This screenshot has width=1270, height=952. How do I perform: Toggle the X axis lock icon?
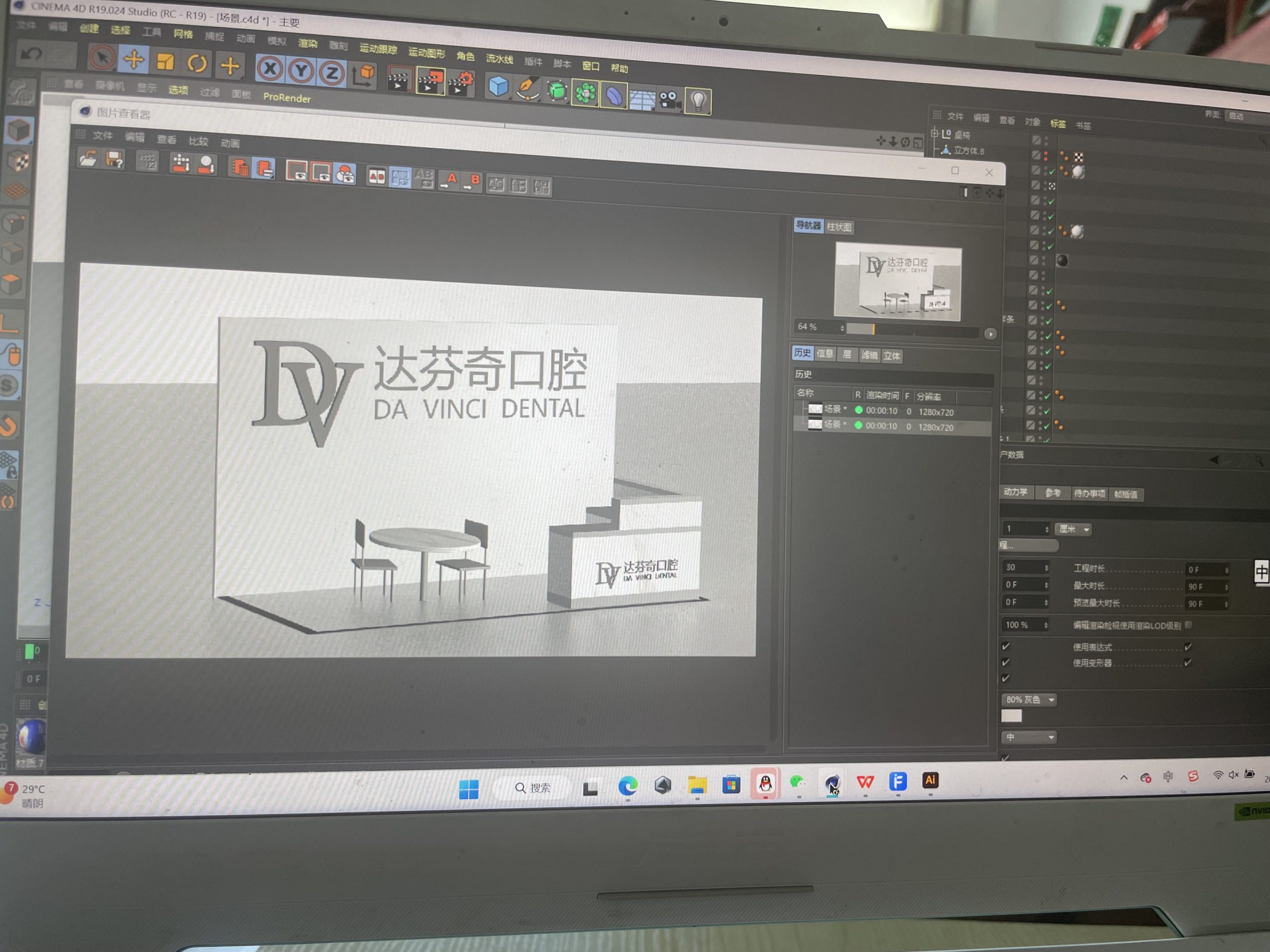coord(269,69)
